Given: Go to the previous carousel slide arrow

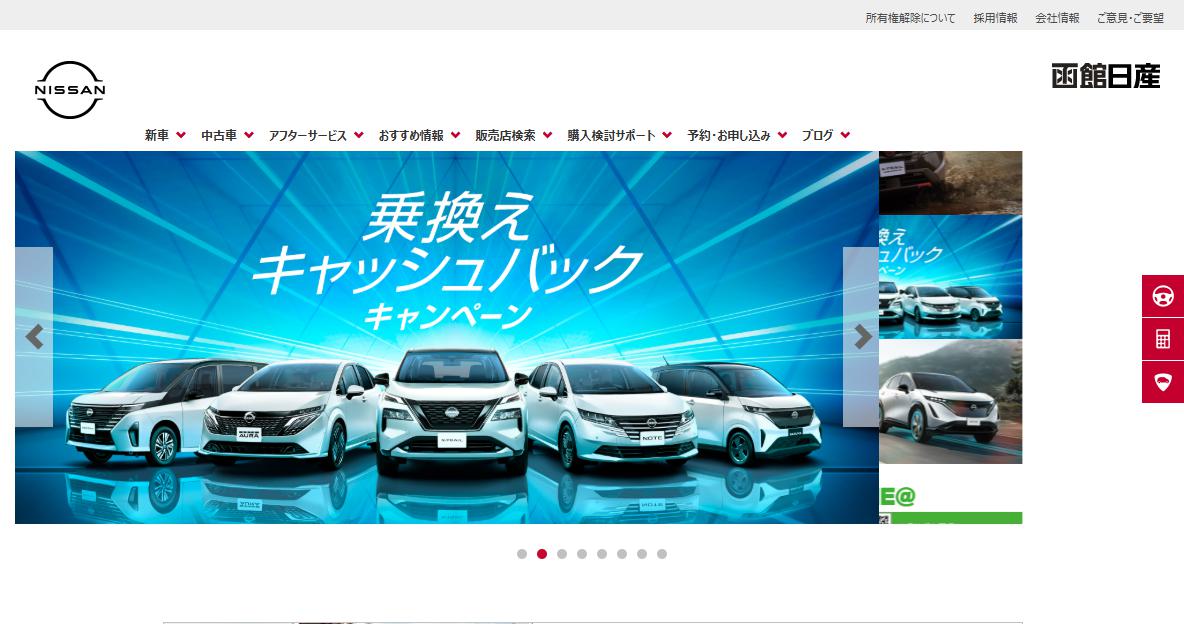Looking at the screenshot, I should point(34,337).
